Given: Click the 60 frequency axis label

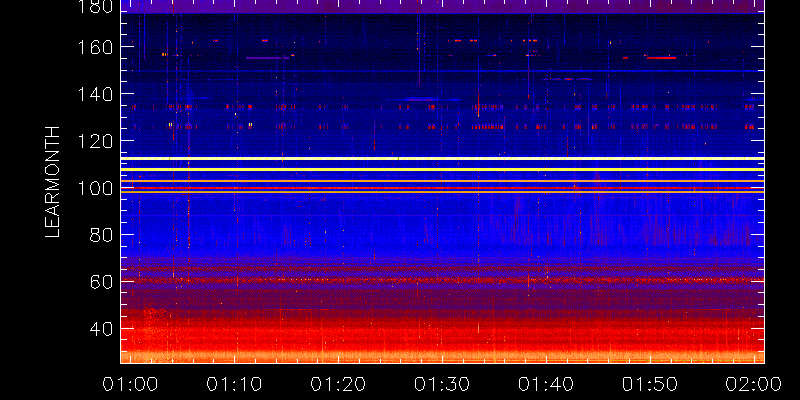Looking at the screenshot, I should (102, 282).
